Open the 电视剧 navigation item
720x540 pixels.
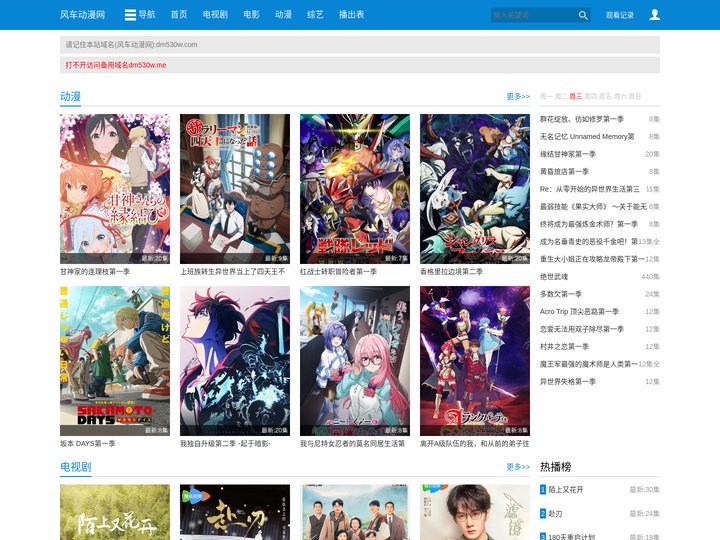[215, 15]
